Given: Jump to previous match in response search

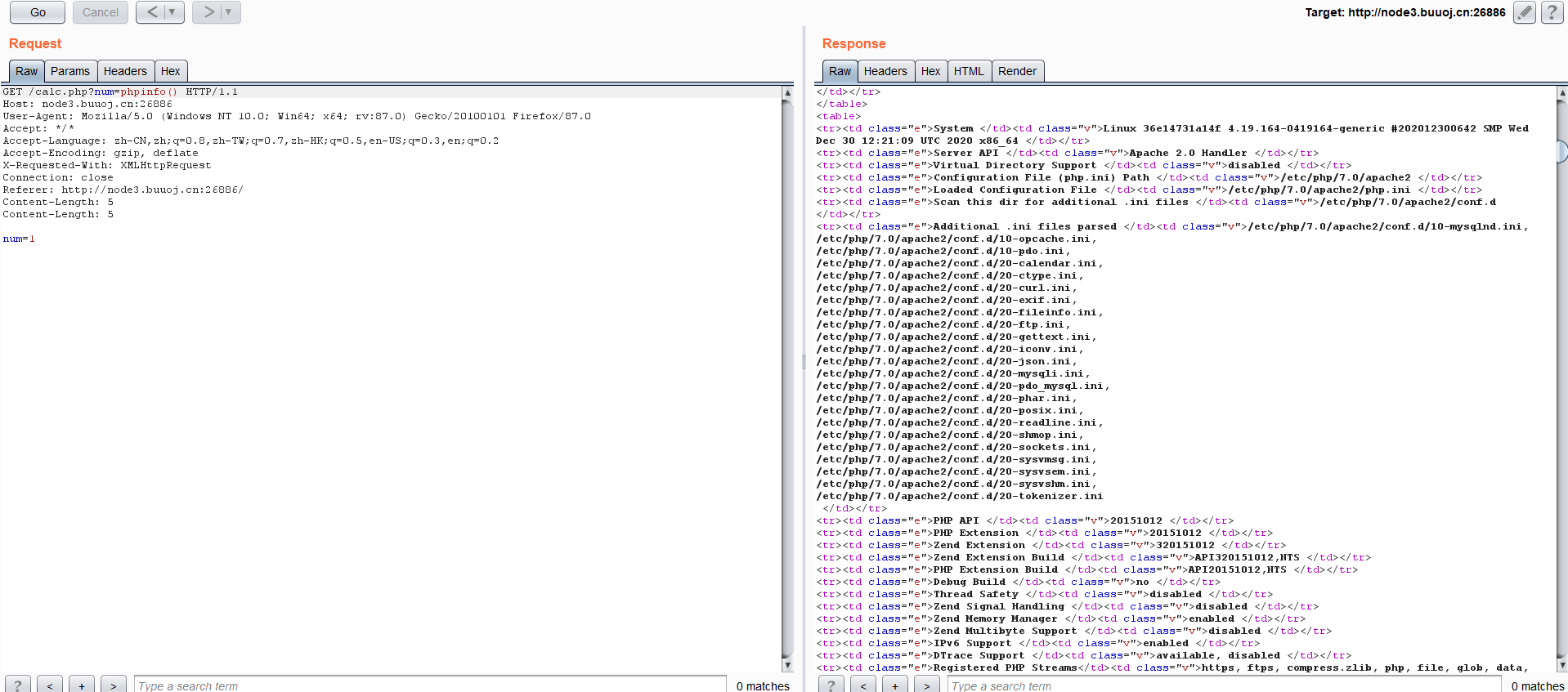Looking at the screenshot, I should click(863, 685).
